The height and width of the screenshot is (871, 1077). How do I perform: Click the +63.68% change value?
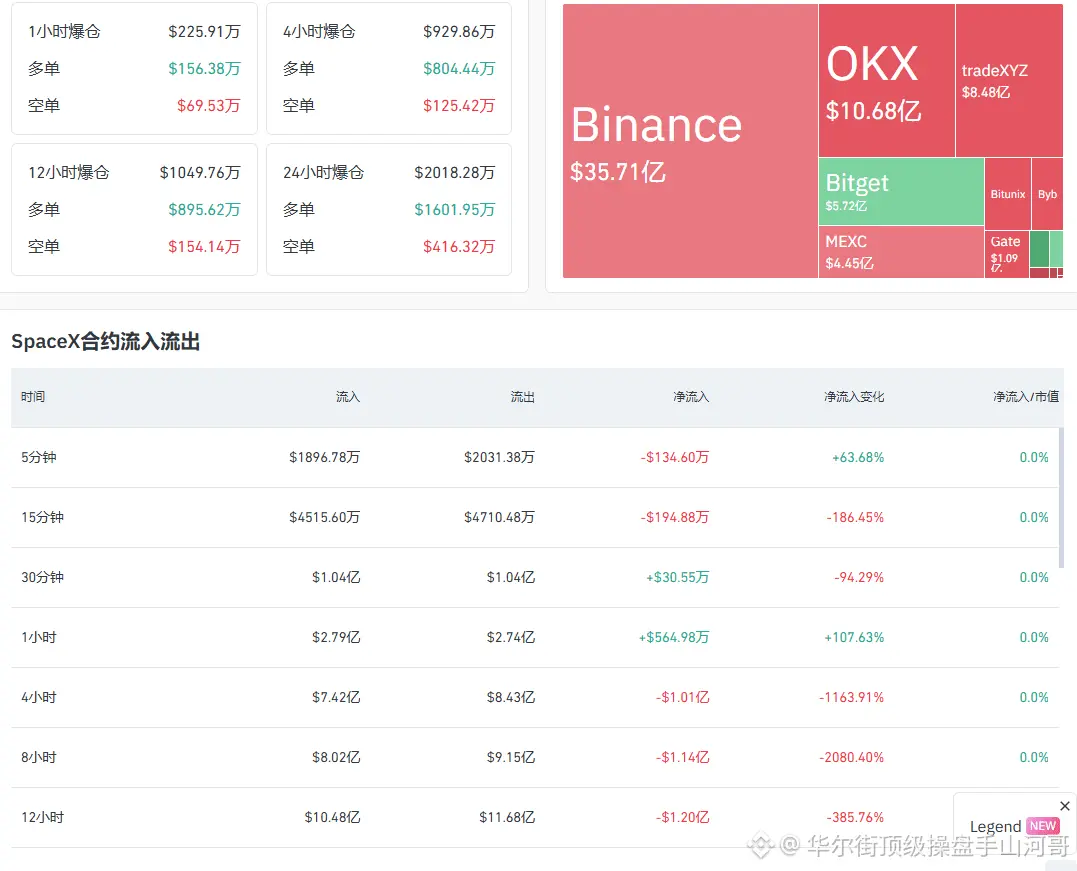[858, 457]
